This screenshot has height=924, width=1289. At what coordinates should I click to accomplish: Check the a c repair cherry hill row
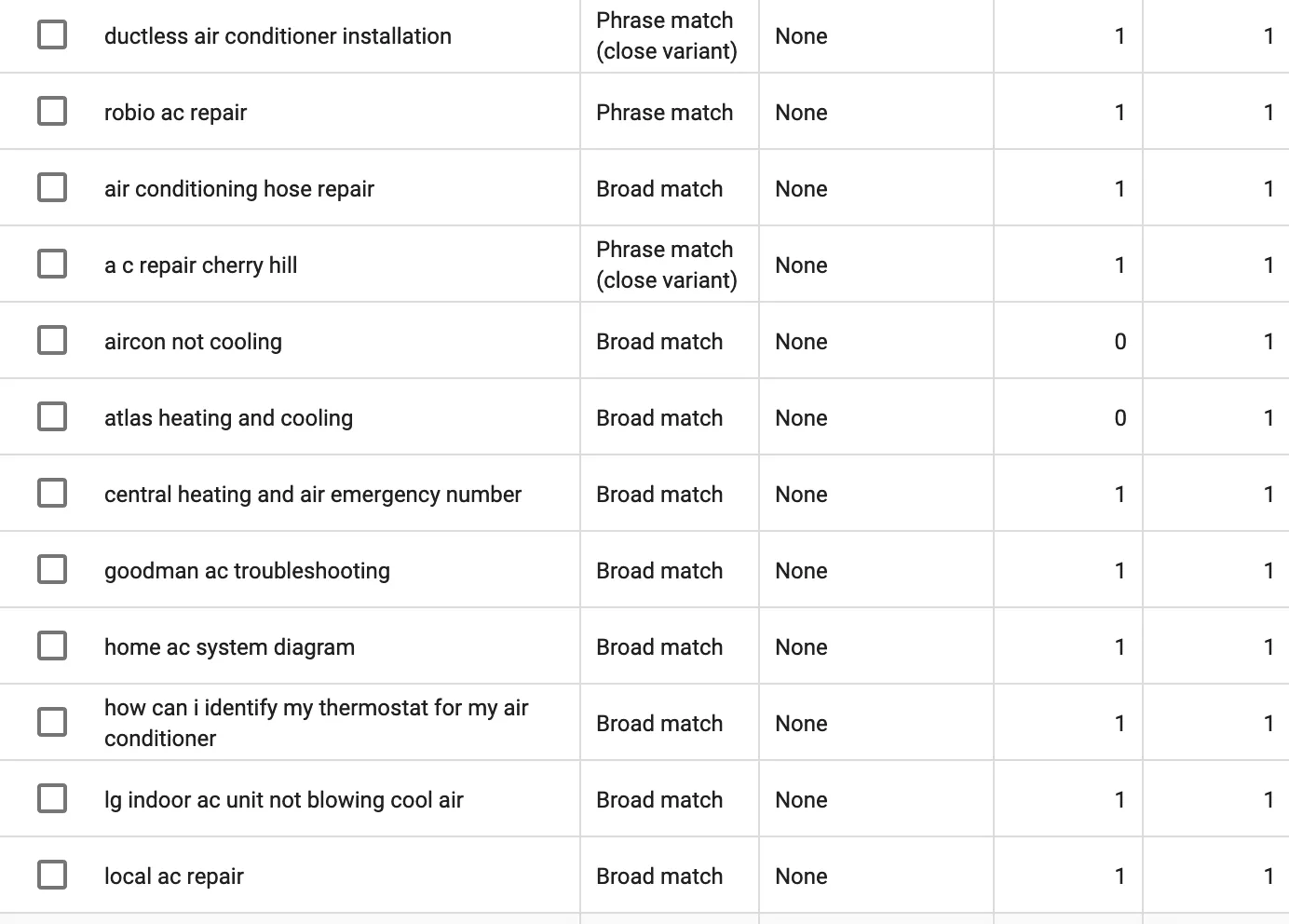pyautogui.click(x=52, y=265)
